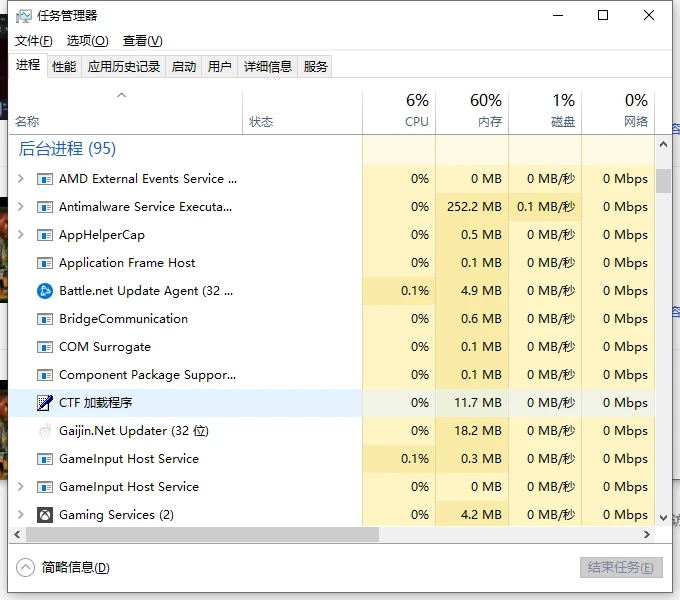Screen dimensions: 680x600
Task: Click the Antimalware Service Executable icon
Action: pyautogui.click(x=44, y=207)
